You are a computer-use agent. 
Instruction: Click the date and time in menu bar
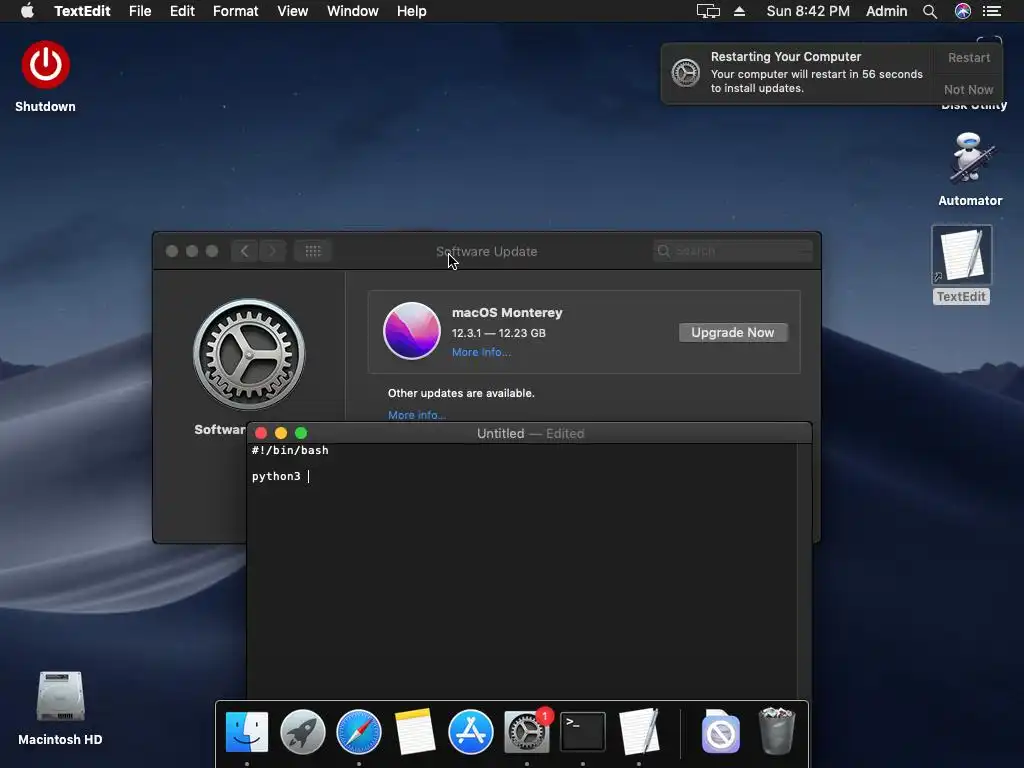coord(808,11)
